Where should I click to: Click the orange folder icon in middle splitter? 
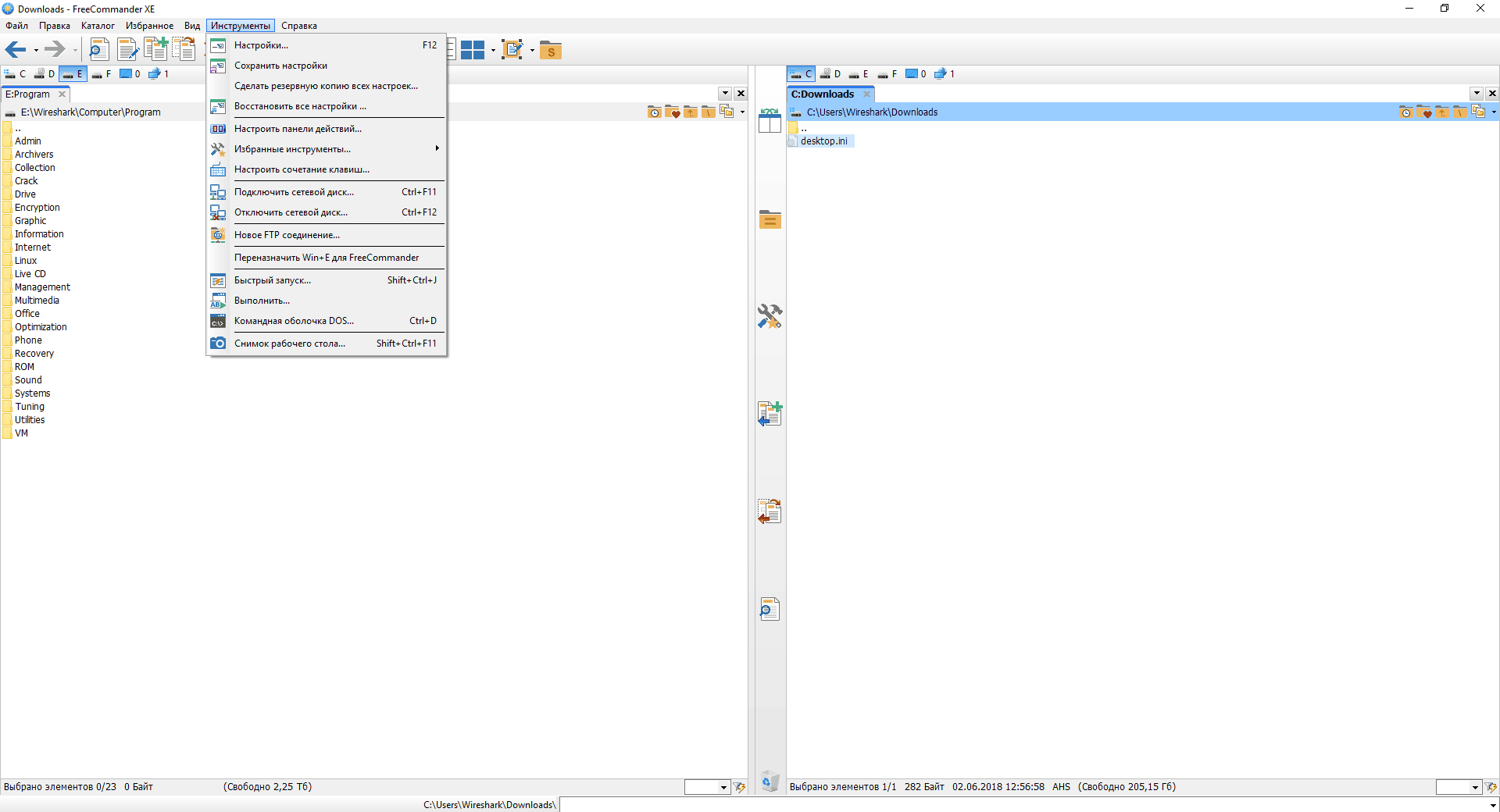point(770,219)
